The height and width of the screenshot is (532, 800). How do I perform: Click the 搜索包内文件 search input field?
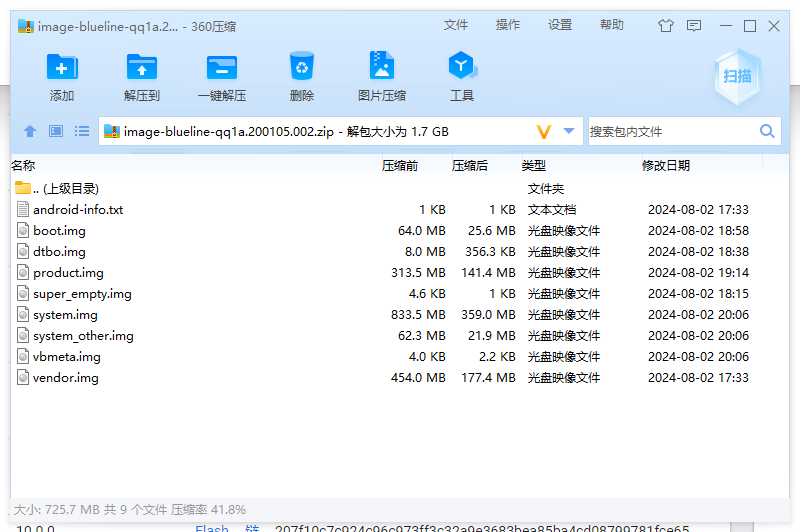click(x=670, y=131)
